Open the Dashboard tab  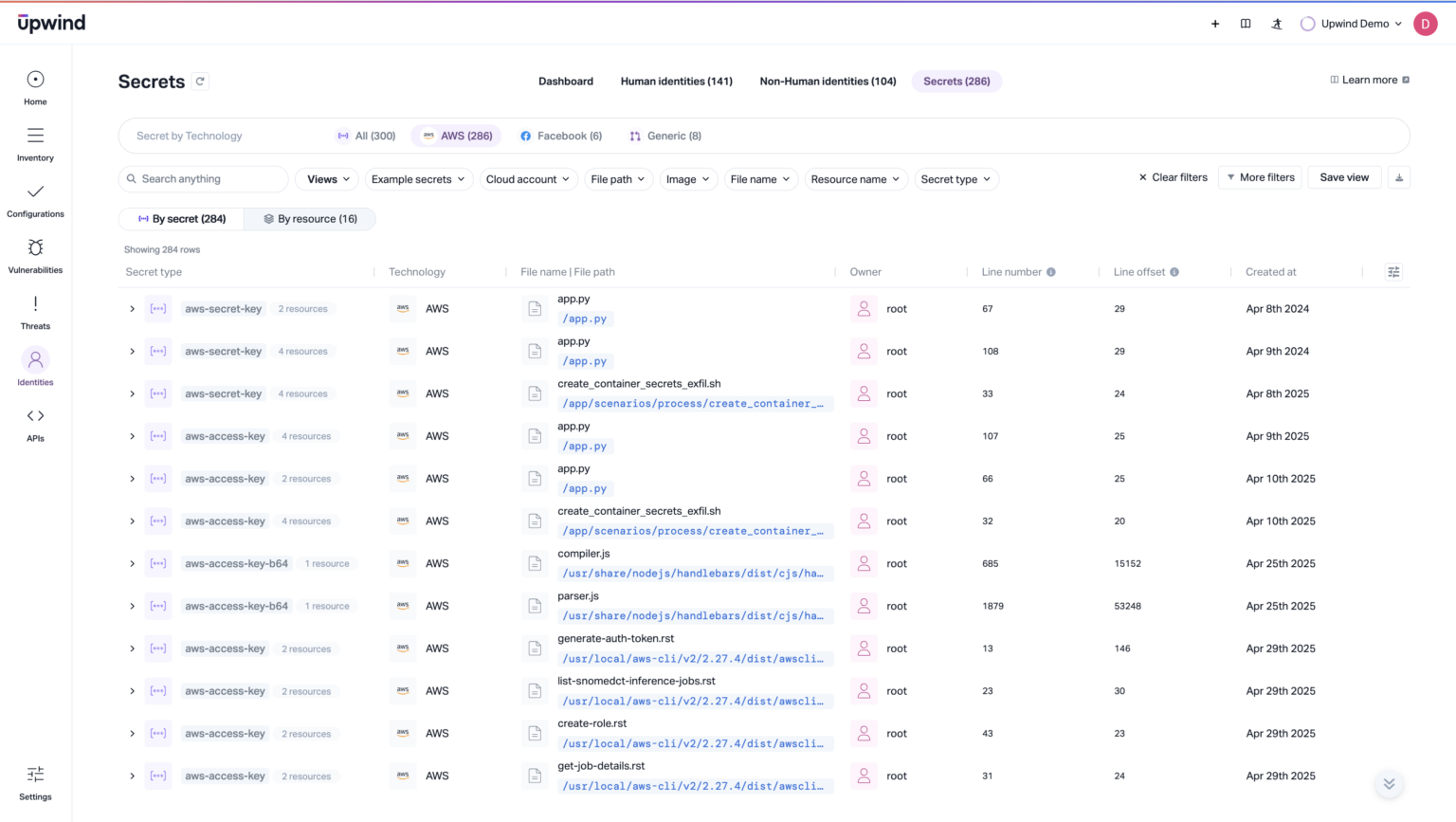(x=566, y=82)
